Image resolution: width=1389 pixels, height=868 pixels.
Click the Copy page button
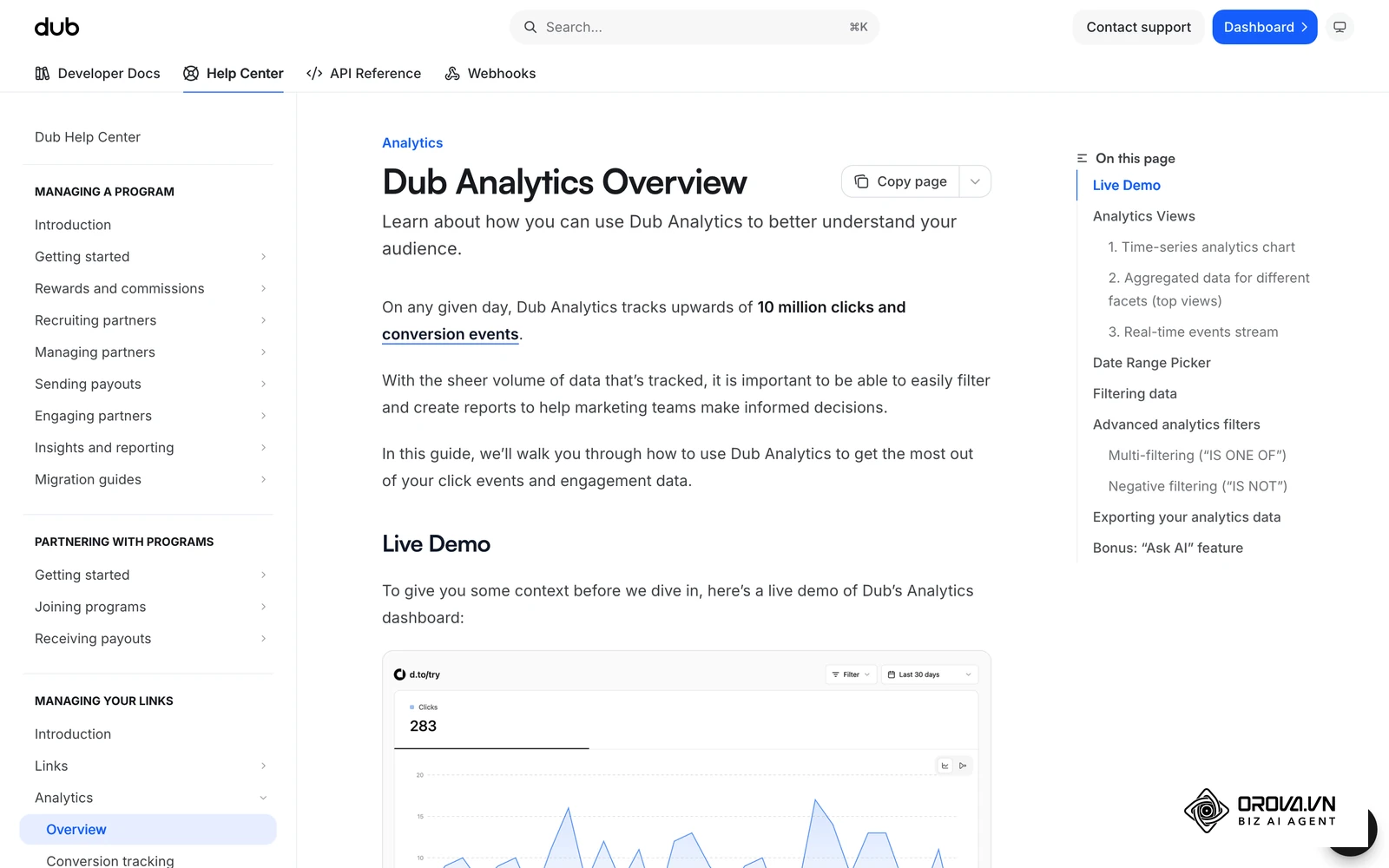click(901, 181)
